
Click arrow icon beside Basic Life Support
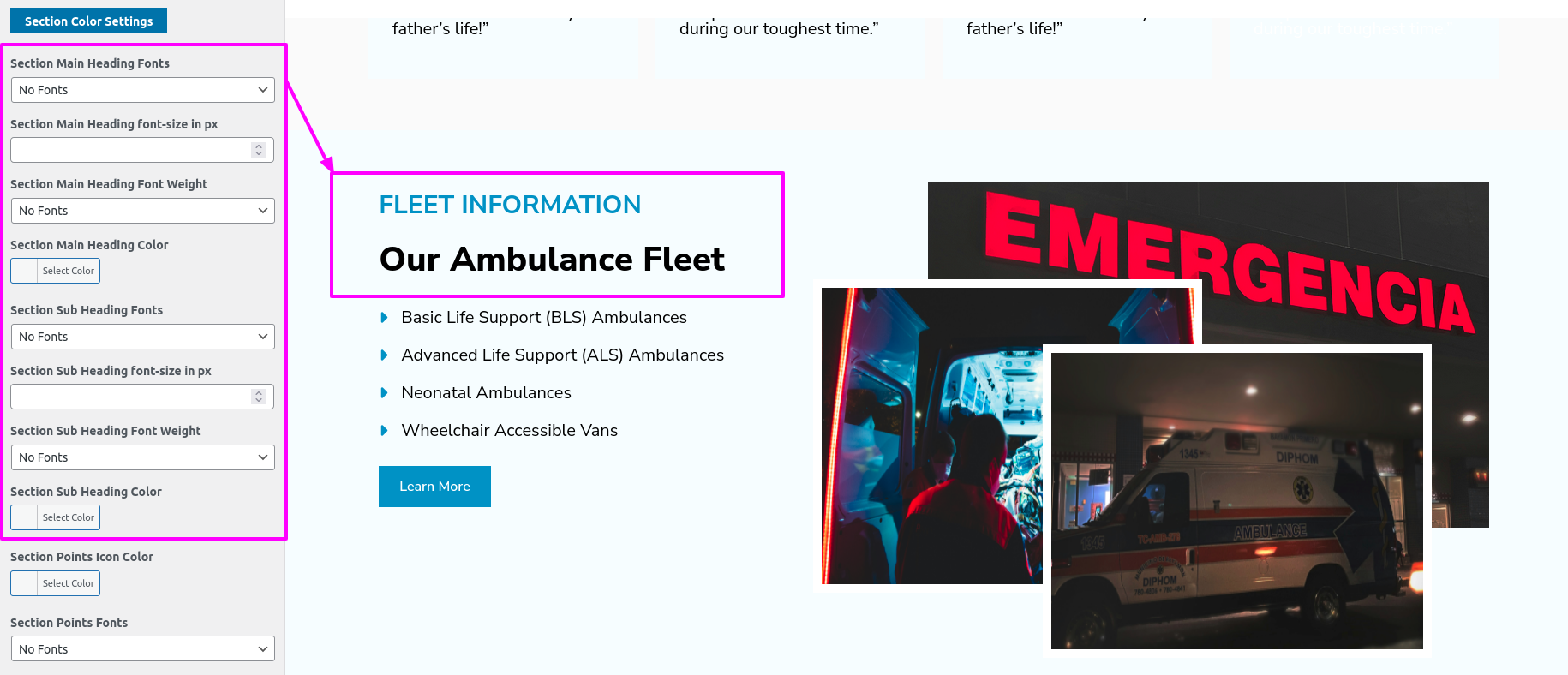click(384, 318)
